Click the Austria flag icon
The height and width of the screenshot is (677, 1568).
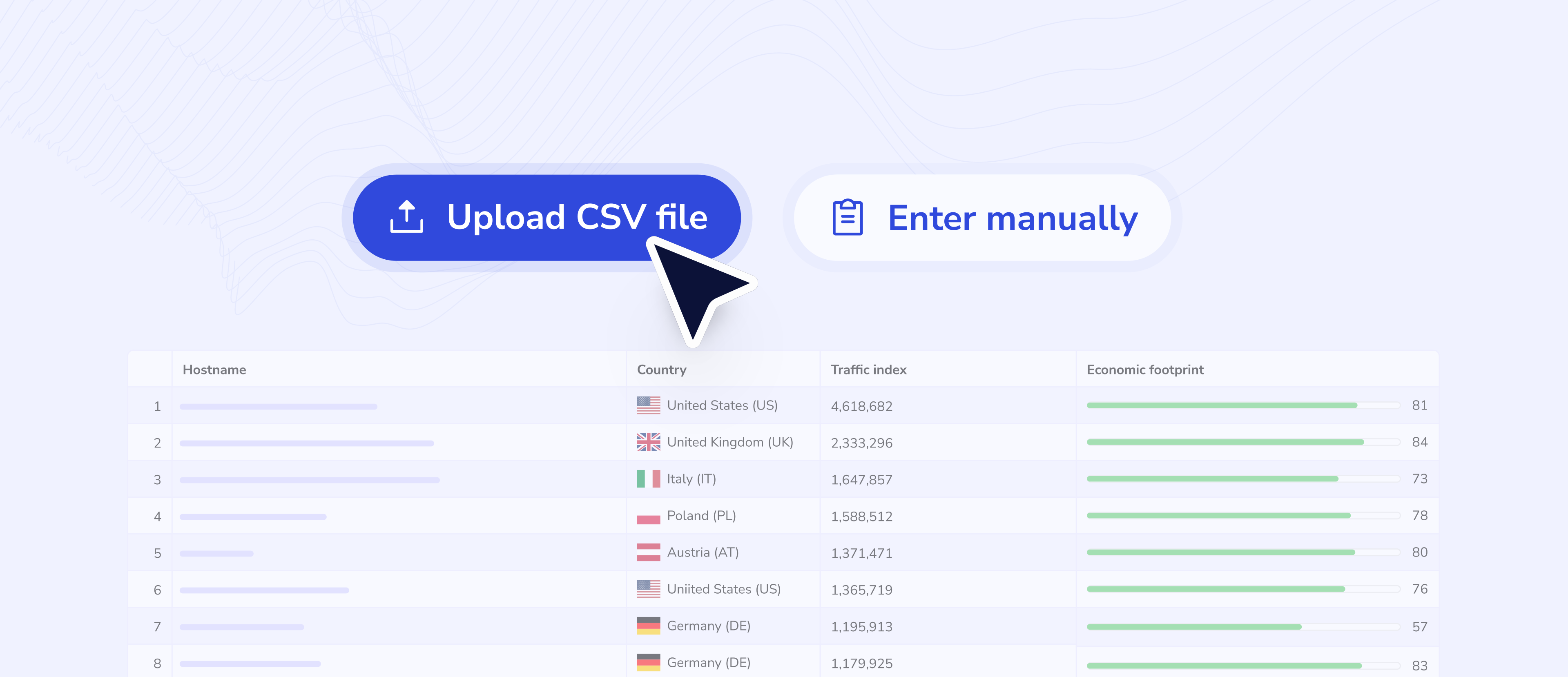coord(648,552)
